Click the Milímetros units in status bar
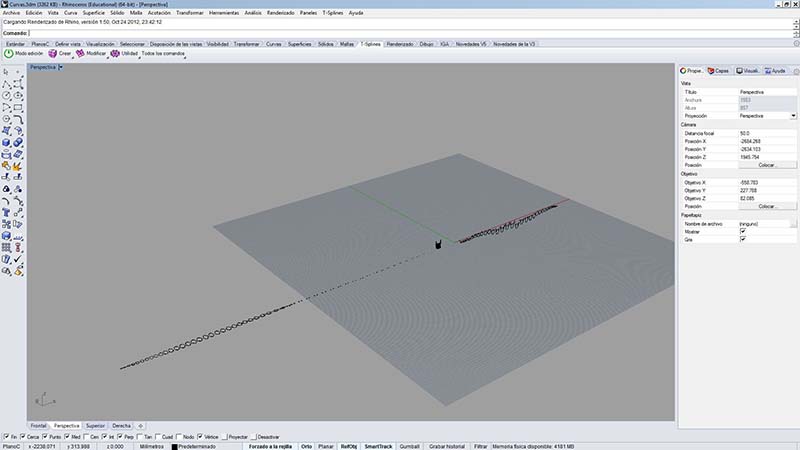Screen dimensions: 800x450 (152, 446)
